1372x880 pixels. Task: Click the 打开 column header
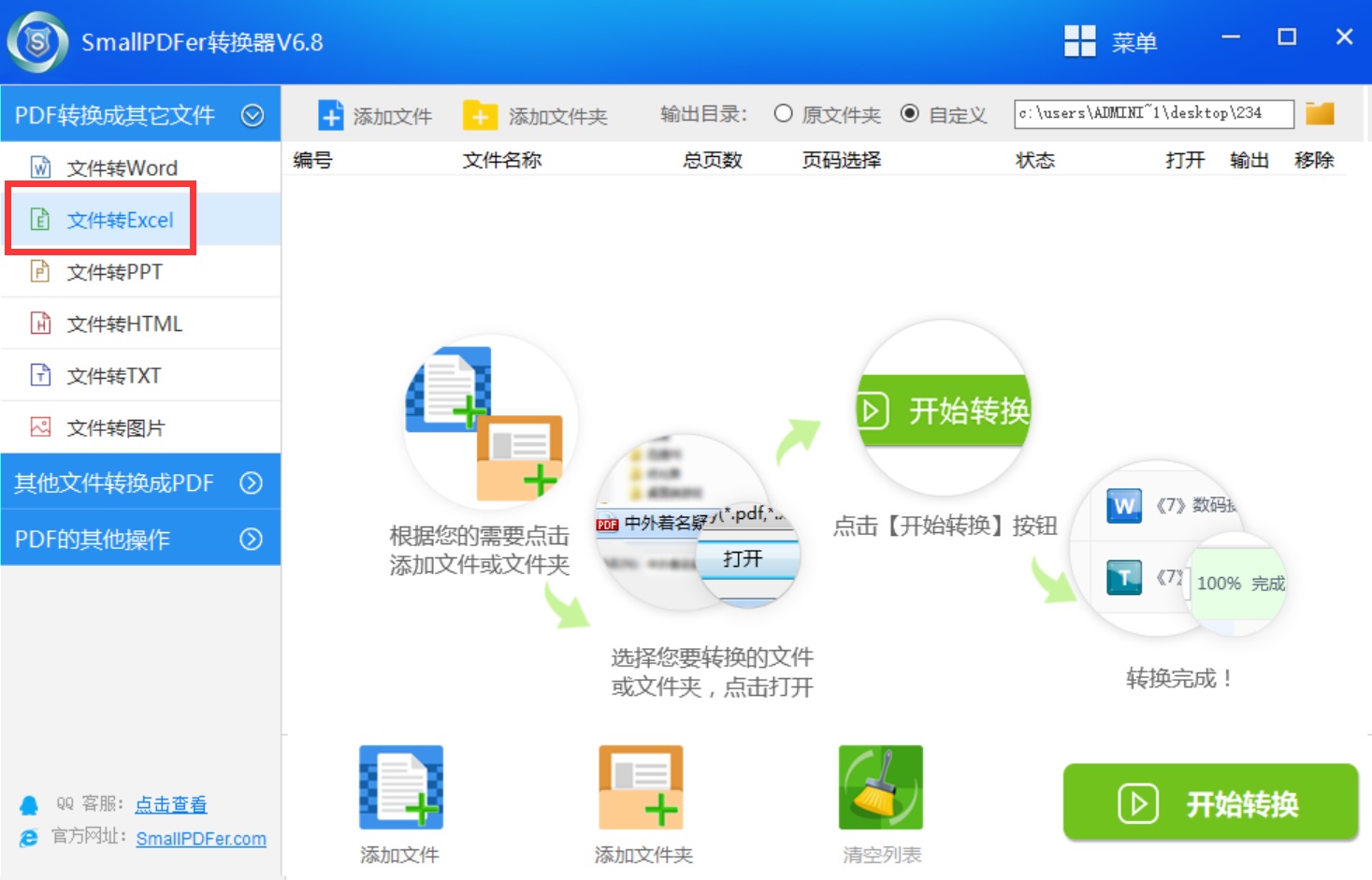(x=1185, y=160)
